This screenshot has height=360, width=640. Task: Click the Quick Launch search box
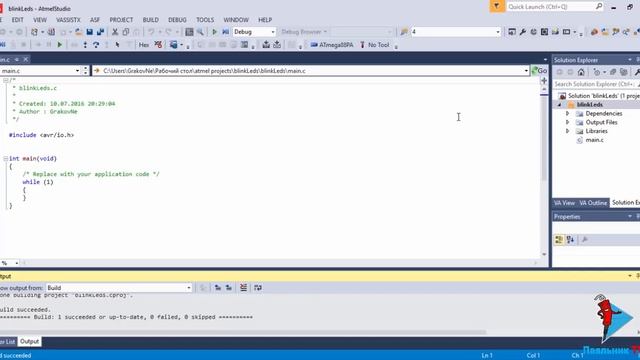[x=555, y=7]
